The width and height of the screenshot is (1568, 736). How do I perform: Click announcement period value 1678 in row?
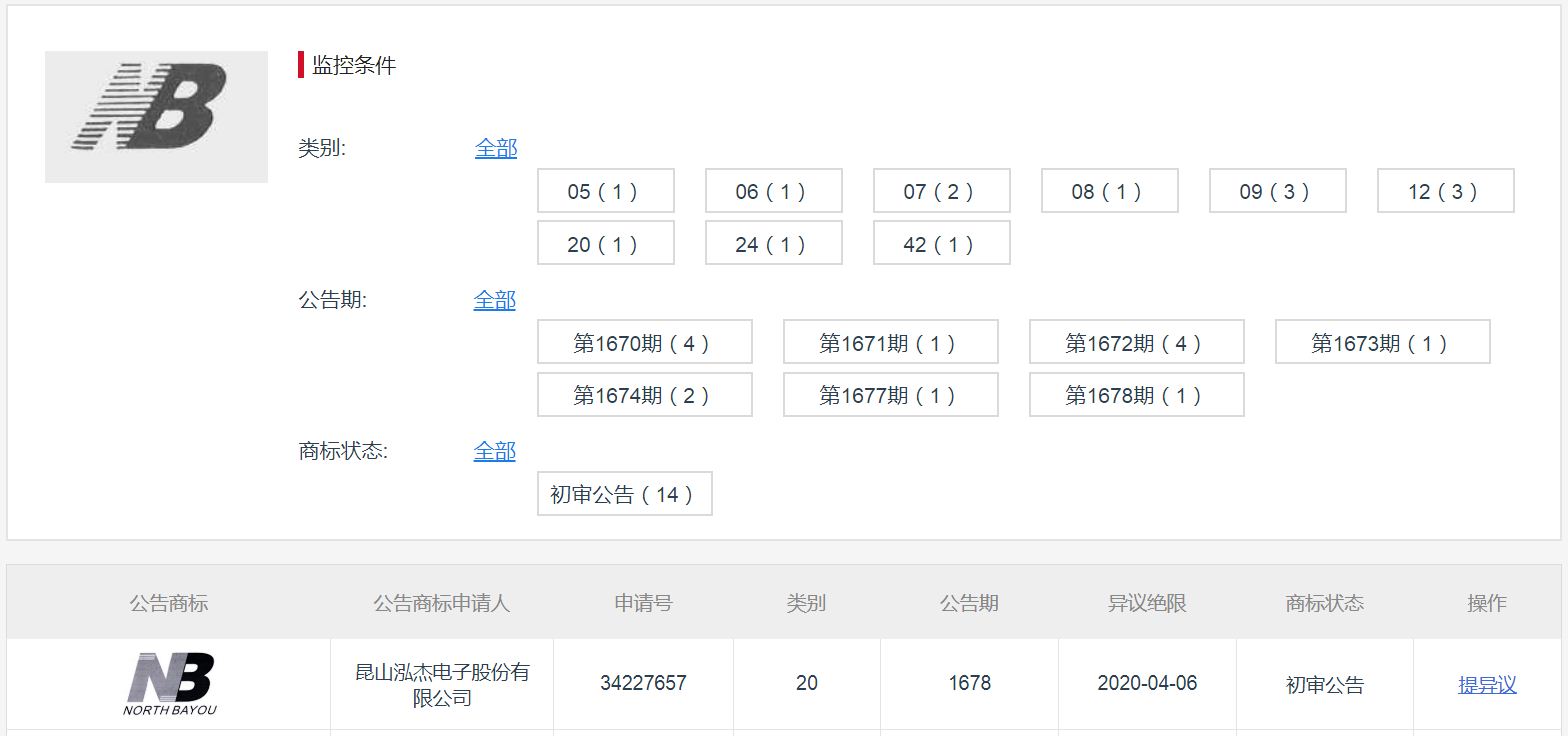[969, 683]
